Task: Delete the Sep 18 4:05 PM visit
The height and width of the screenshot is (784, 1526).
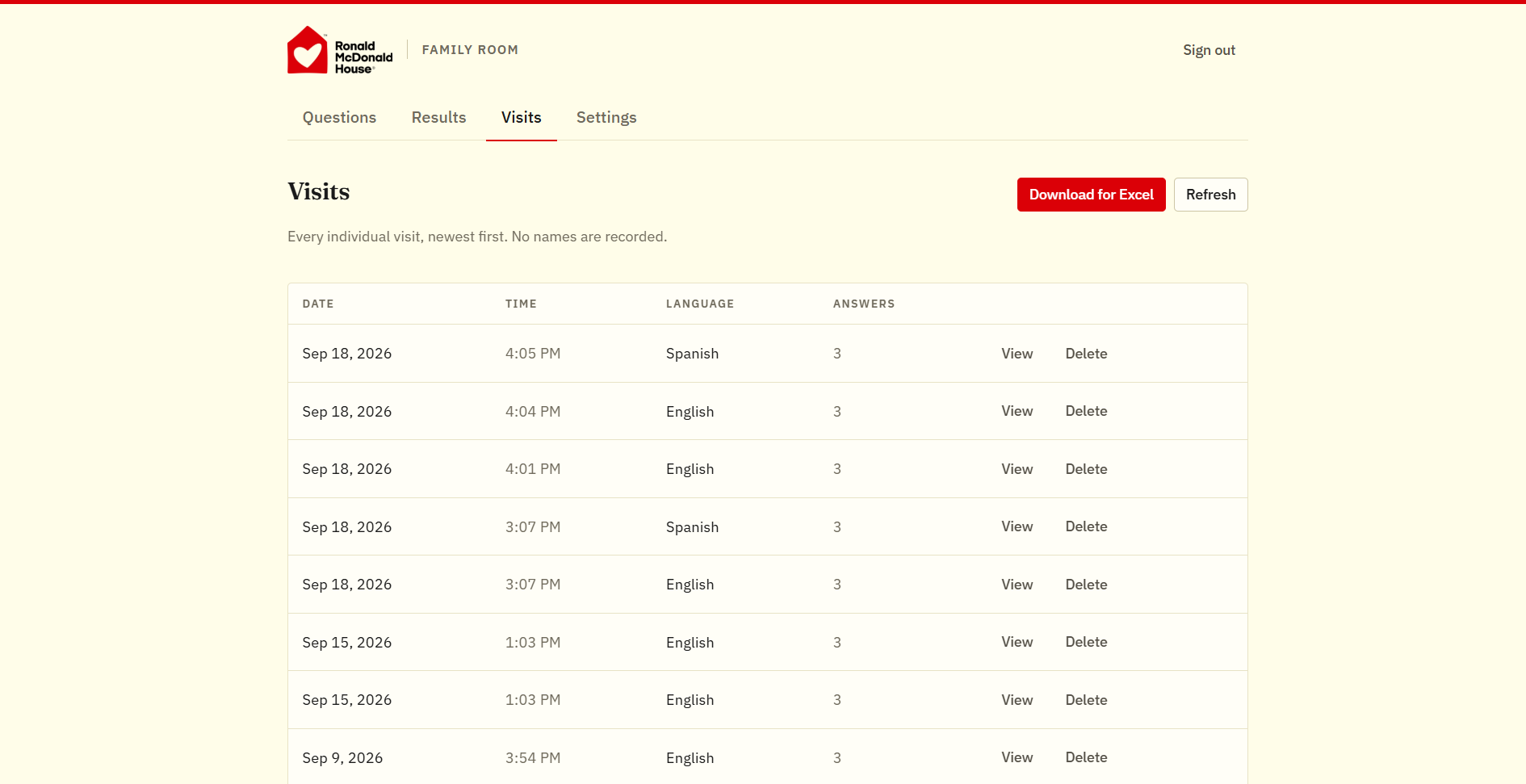Action: [x=1086, y=354]
